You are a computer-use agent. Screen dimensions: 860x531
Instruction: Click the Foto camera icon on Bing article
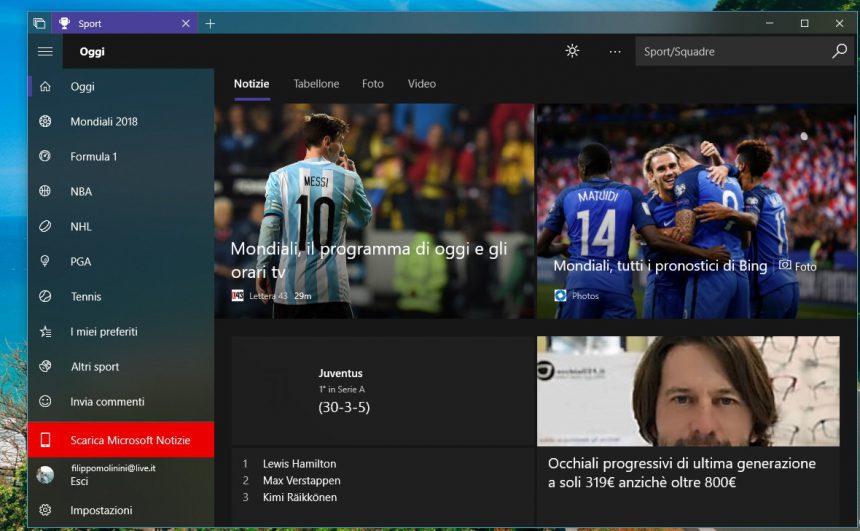click(785, 266)
